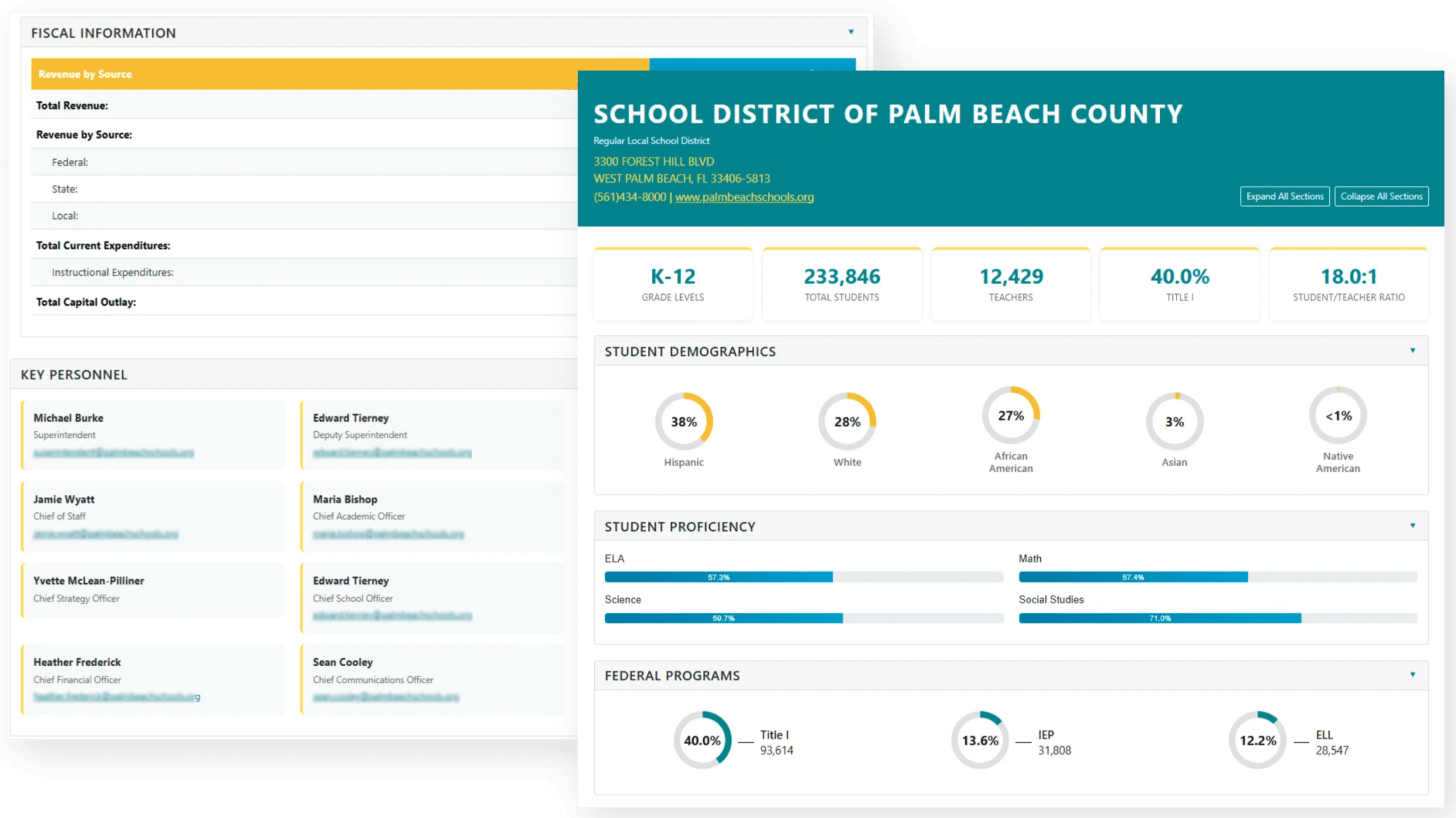1456x818 pixels.
Task: Collapse the Federal Programs section arrow
Action: 1412,675
